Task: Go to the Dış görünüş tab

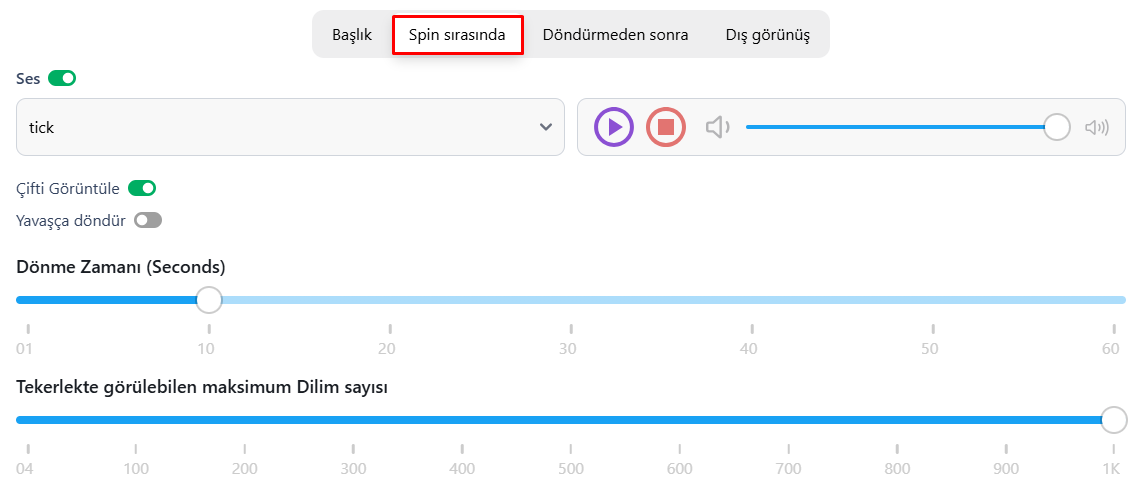Action: 768,35
